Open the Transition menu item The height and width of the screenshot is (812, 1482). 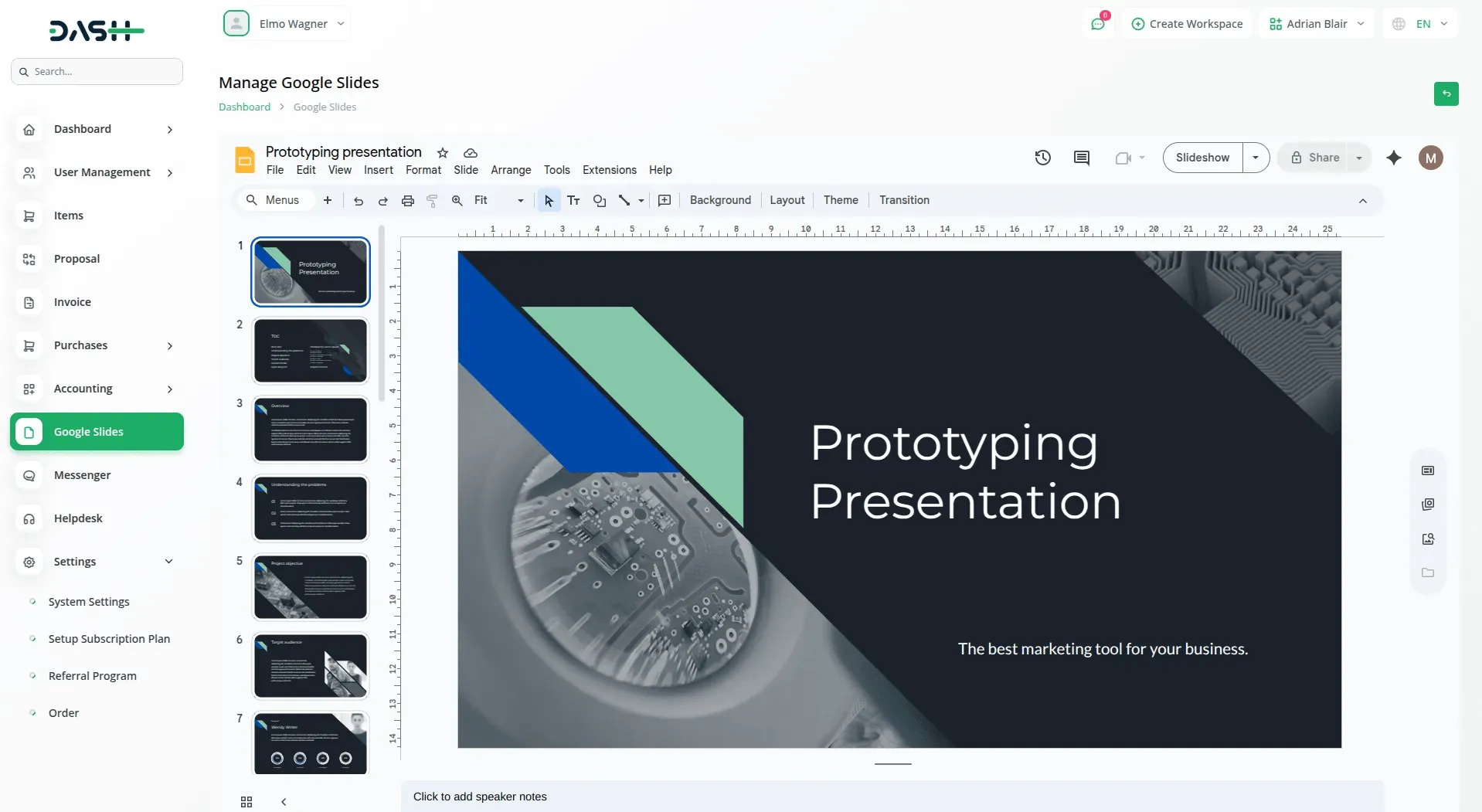904,200
